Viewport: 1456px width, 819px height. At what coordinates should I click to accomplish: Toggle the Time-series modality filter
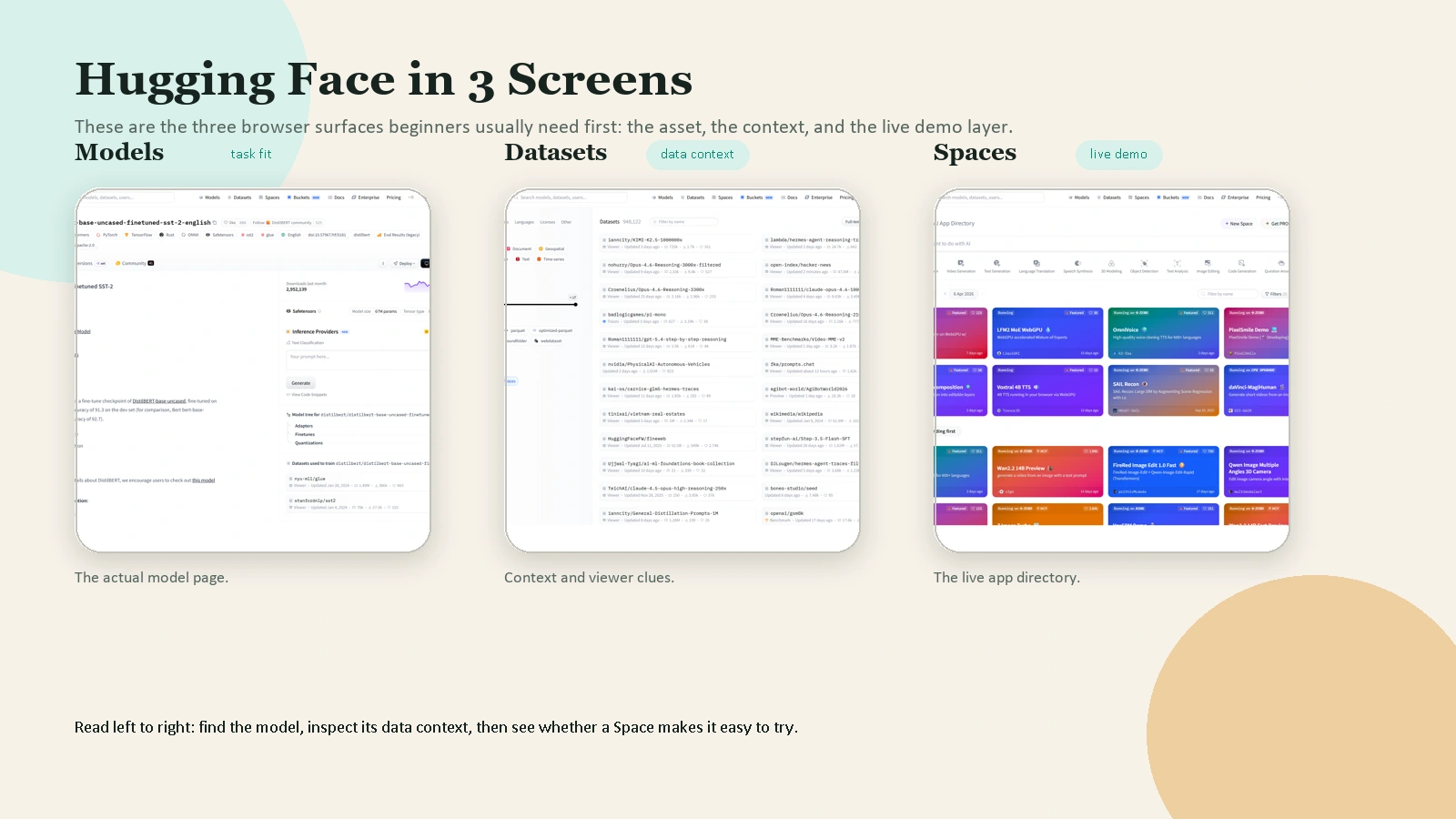point(551,259)
